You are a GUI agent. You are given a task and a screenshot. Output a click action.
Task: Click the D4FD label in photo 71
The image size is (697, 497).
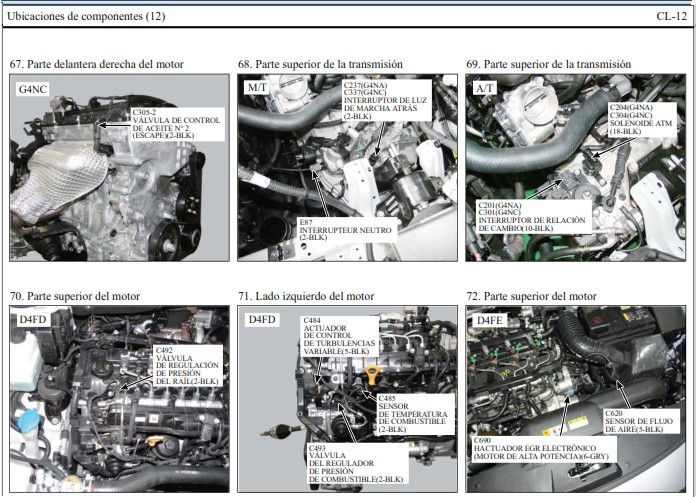click(262, 319)
